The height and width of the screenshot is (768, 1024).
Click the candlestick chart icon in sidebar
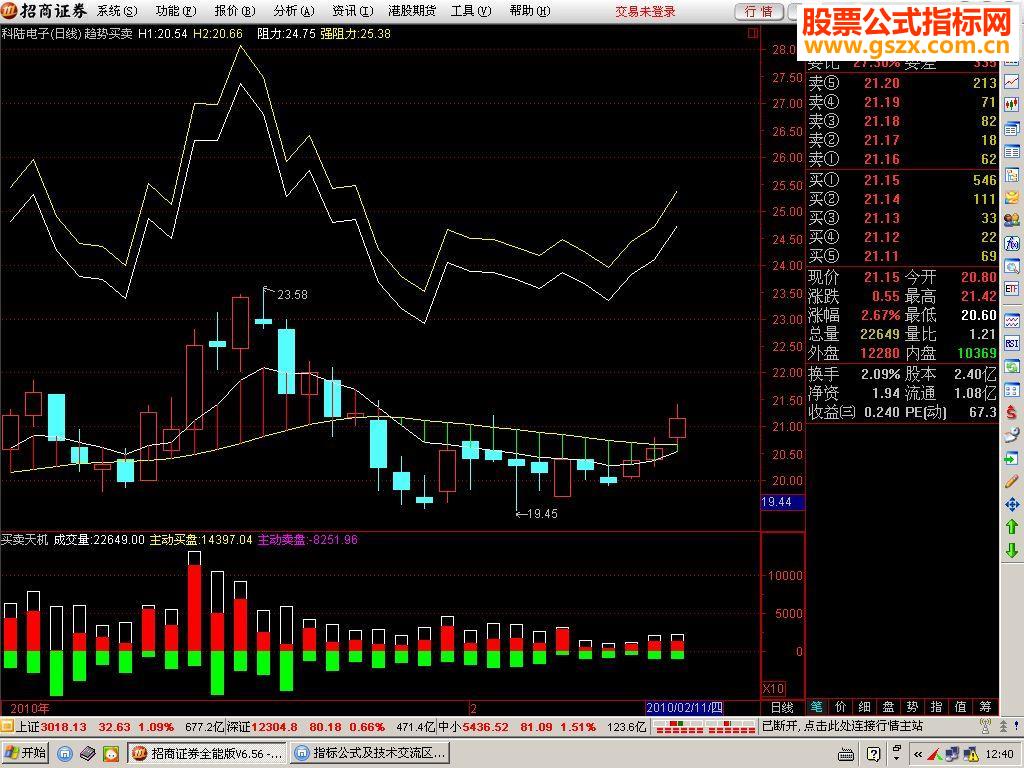1012,105
